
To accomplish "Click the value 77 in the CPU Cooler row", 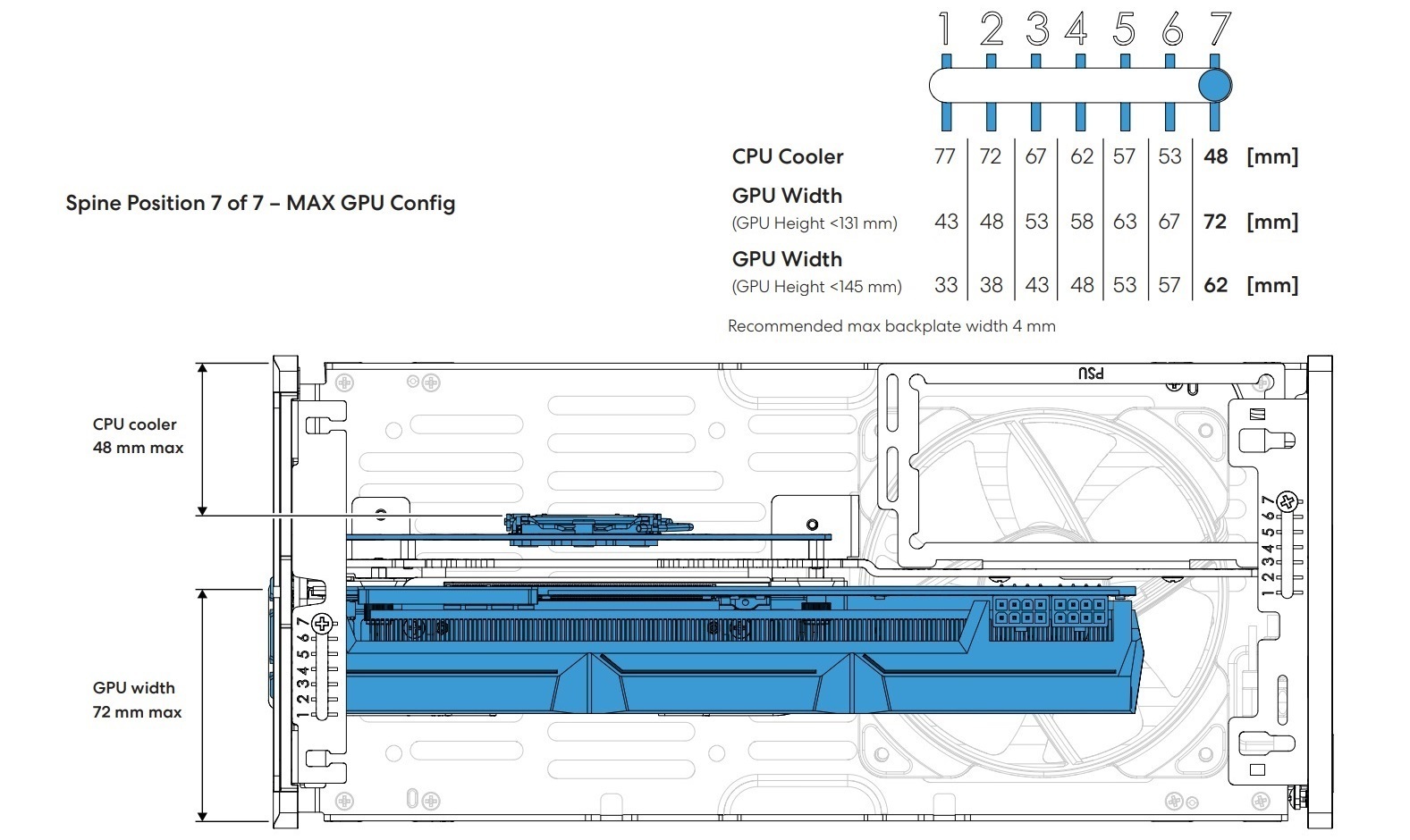I will (945, 156).
